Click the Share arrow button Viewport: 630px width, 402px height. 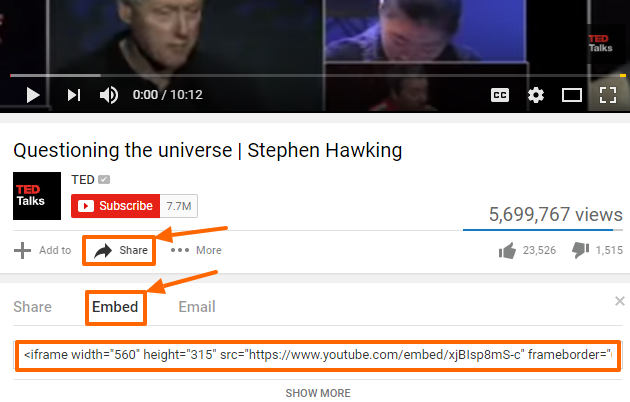119,251
